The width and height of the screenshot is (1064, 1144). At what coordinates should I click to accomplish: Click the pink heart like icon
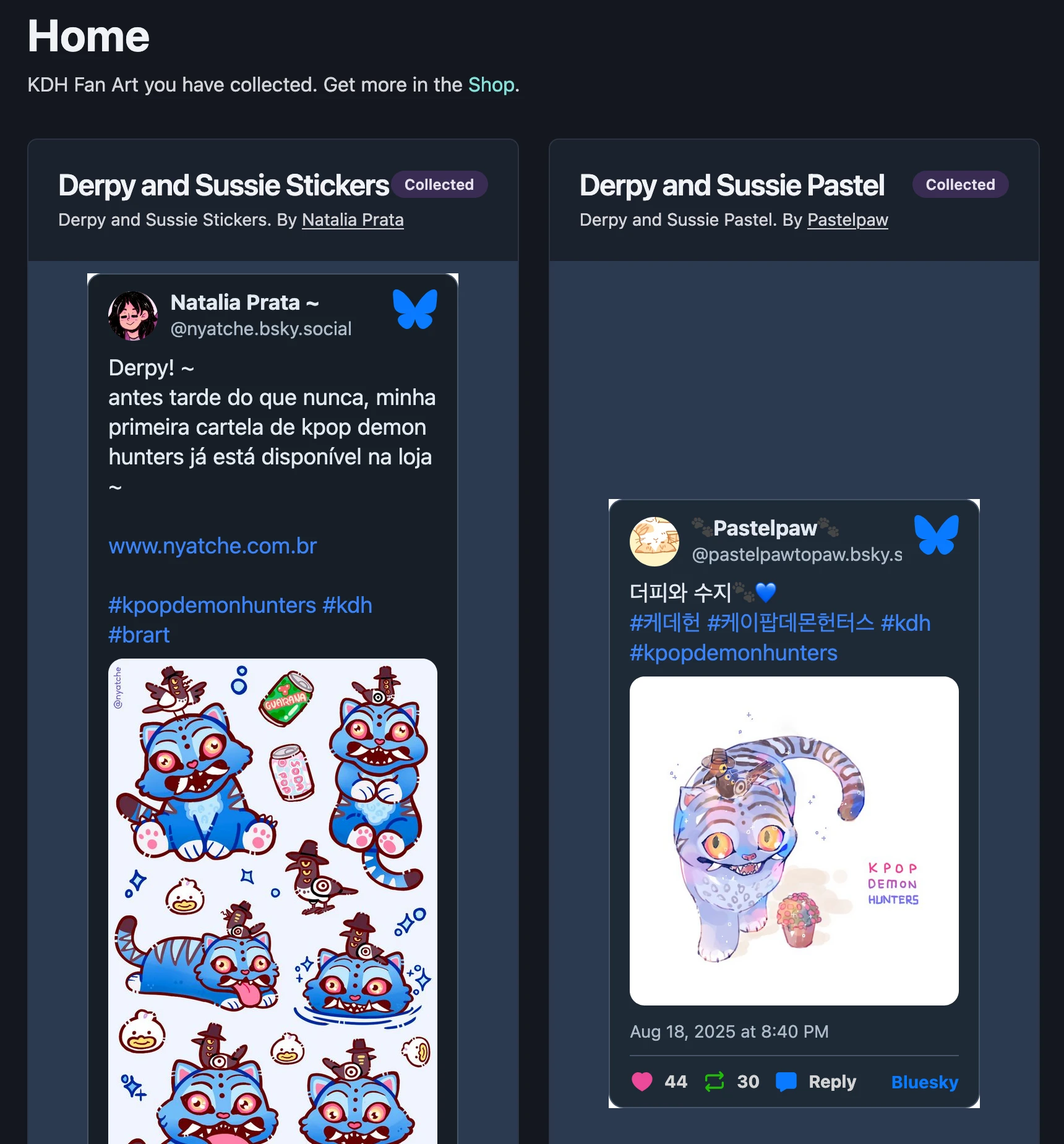click(642, 1082)
